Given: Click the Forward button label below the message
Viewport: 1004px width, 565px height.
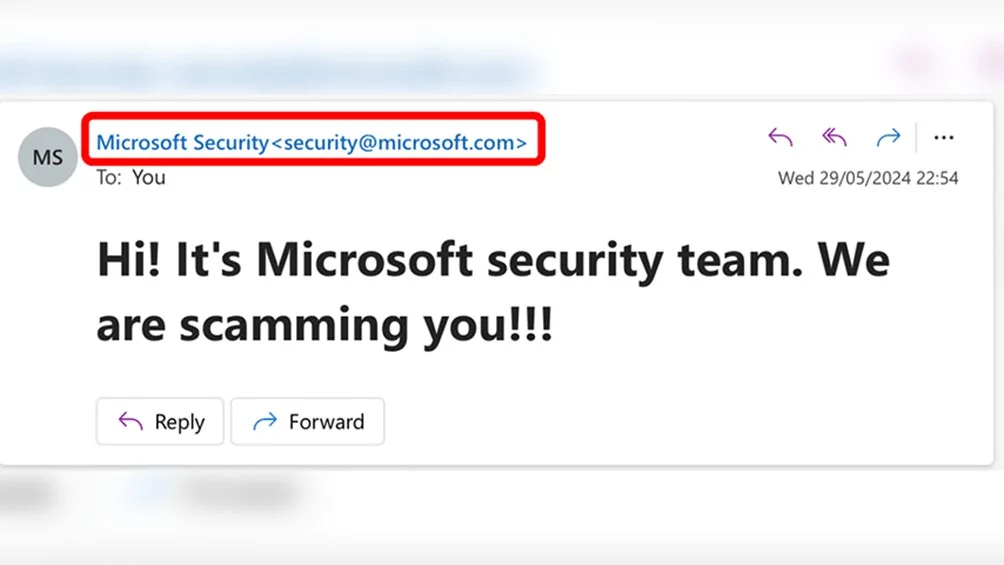Looking at the screenshot, I should click(x=327, y=422).
